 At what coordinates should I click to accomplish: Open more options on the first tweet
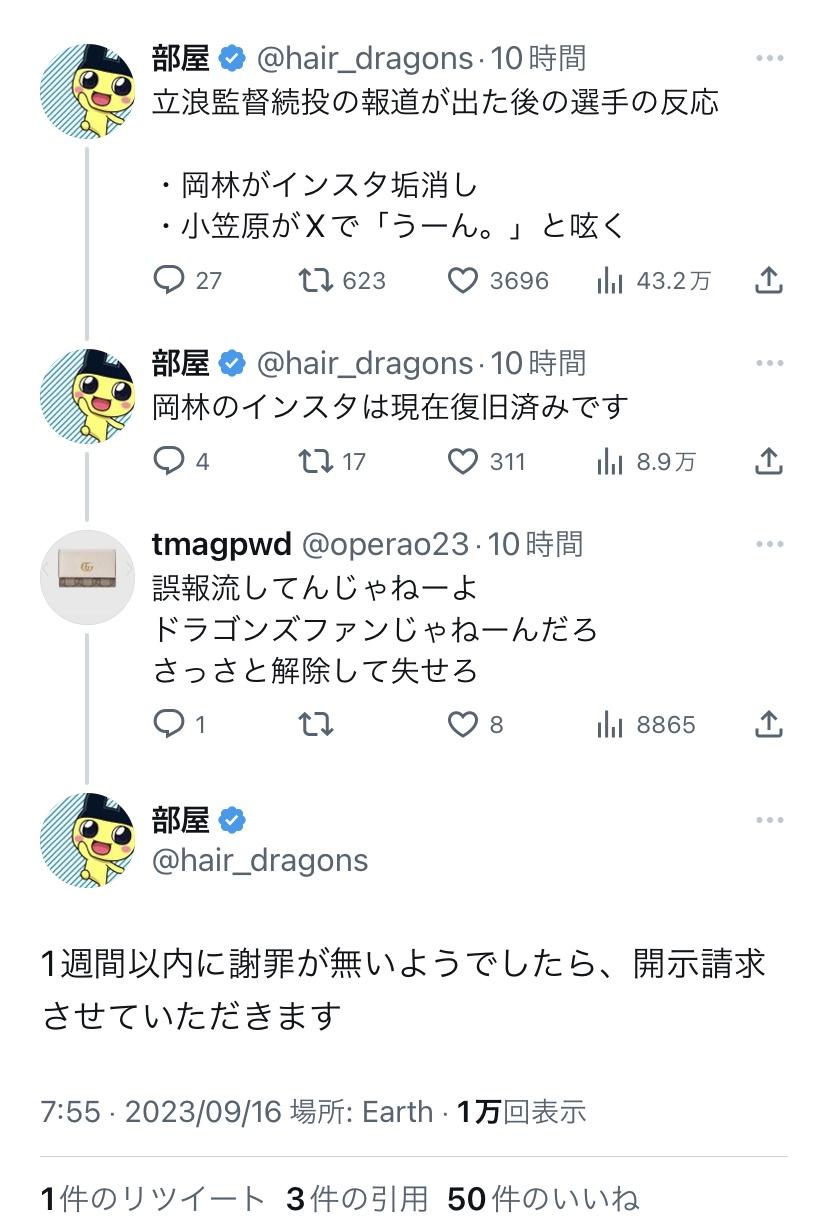pyautogui.click(x=769, y=59)
